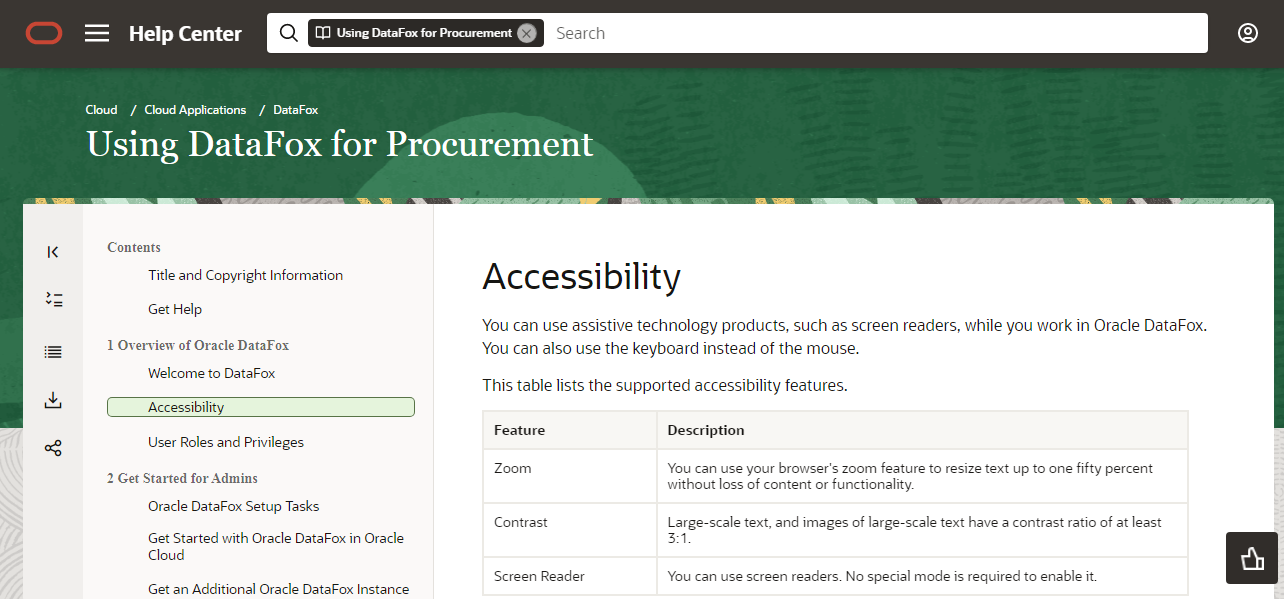The image size is (1284, 599).
Task: Click Help Center title link
Action: pos(185,34)
